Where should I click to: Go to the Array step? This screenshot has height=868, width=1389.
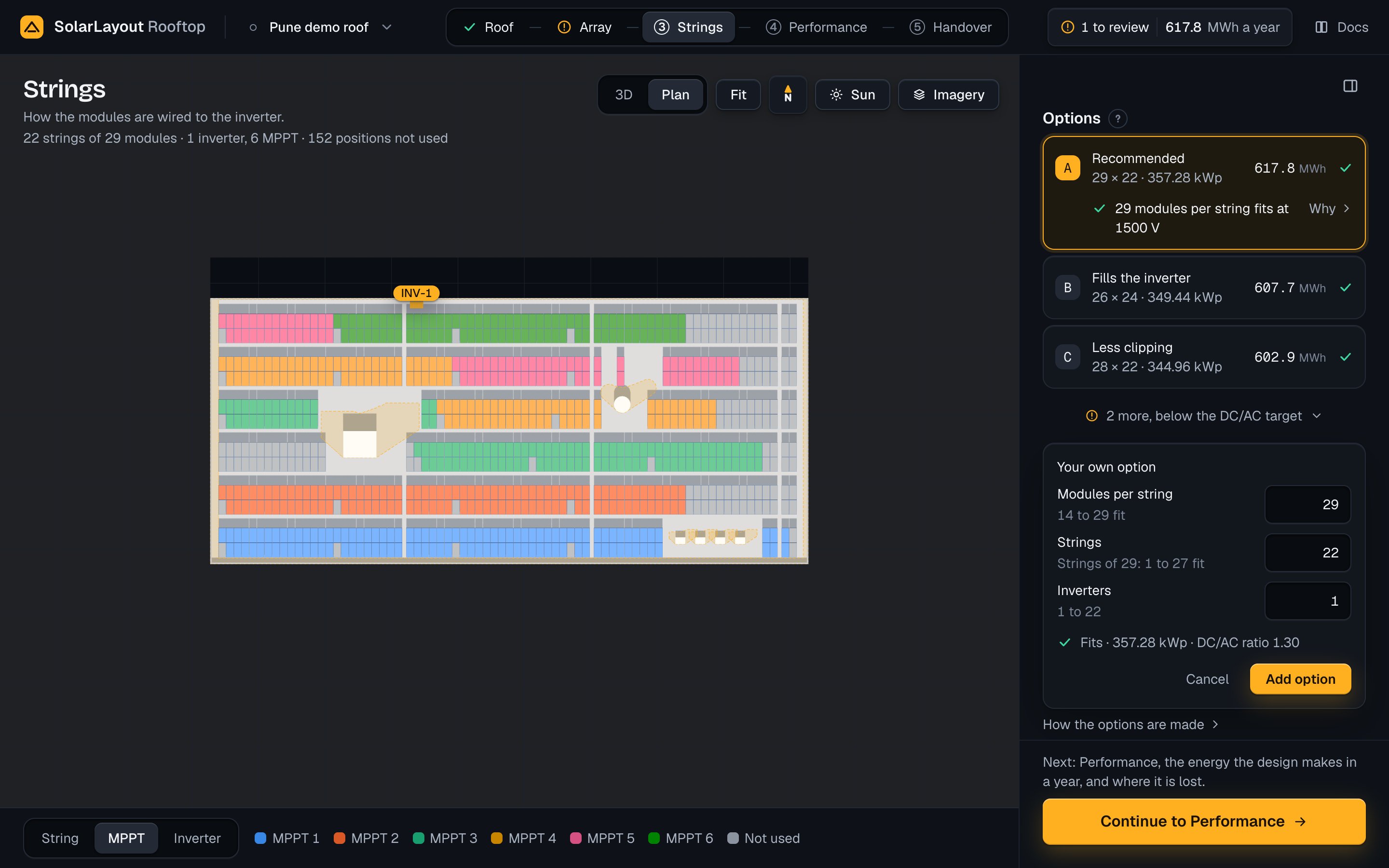(585, 27)
